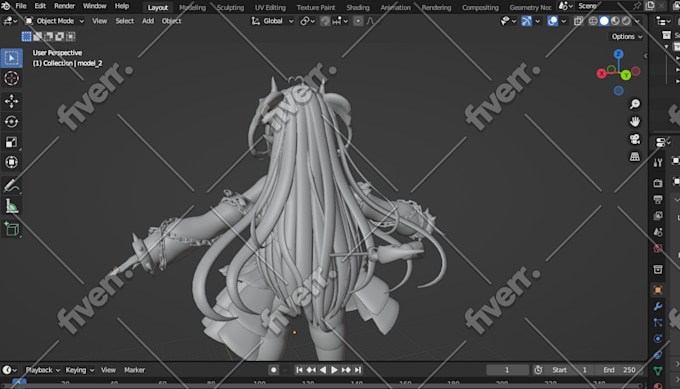Open viewport Options dropdown
The width and height of the screenshot is (680, 389).
(627, 36)
